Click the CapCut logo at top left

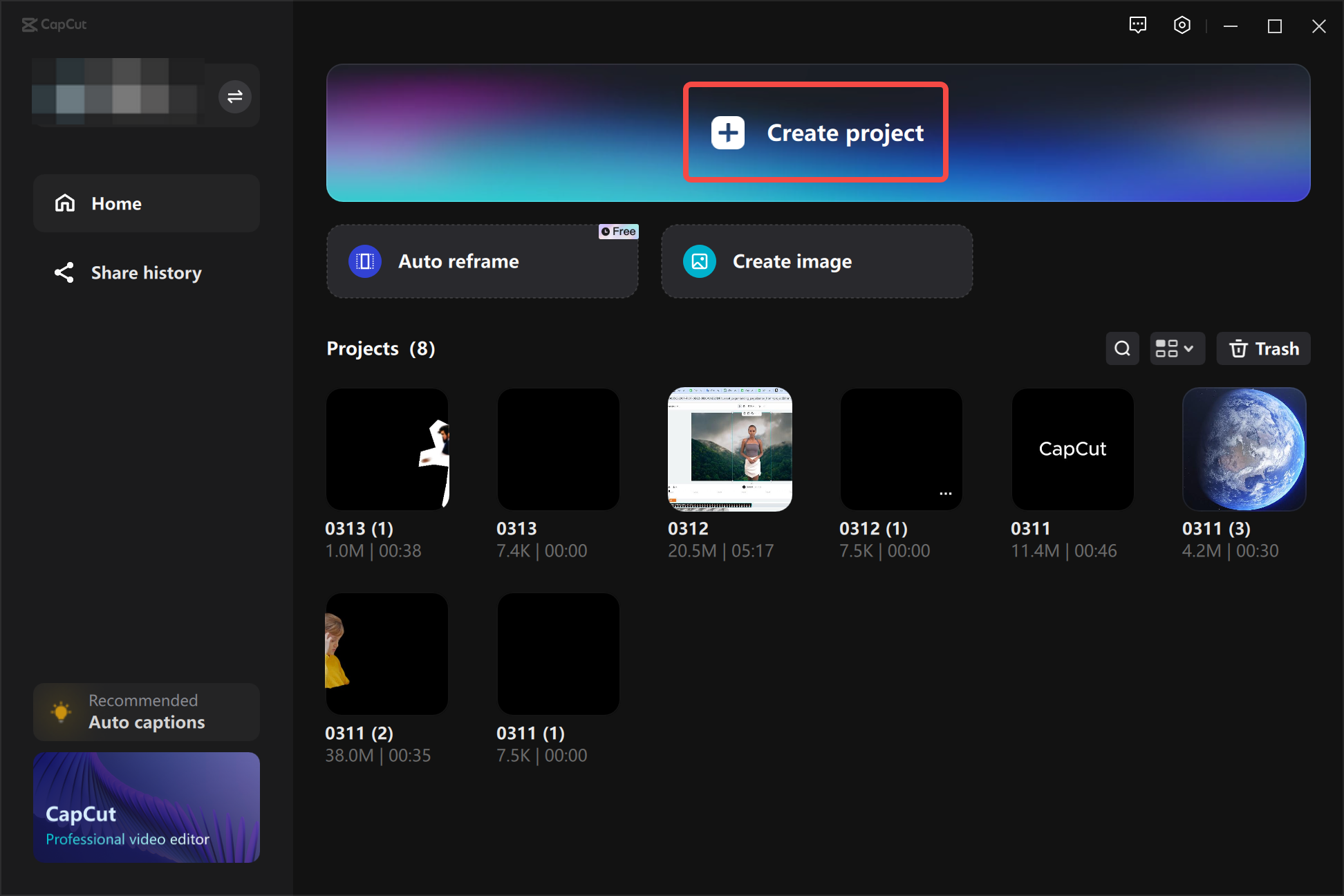[x=54, y=25]
